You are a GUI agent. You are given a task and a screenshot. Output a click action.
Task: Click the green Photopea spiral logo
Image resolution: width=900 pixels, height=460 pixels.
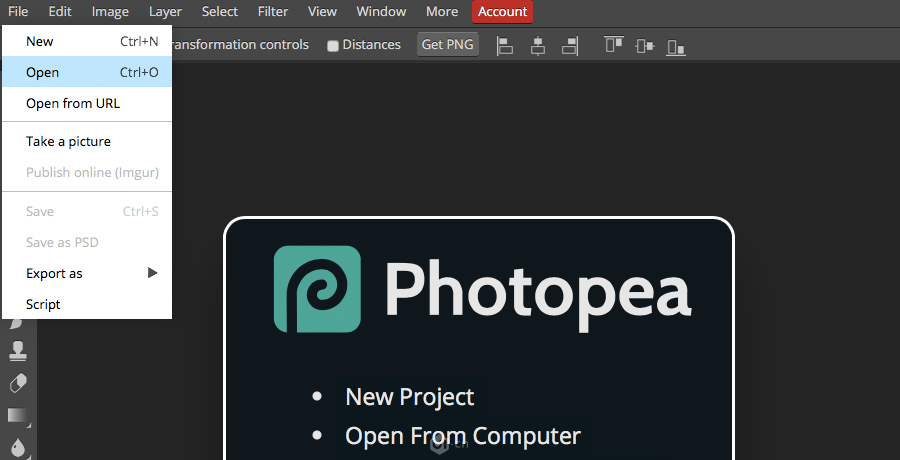click(x=317, y=289)
